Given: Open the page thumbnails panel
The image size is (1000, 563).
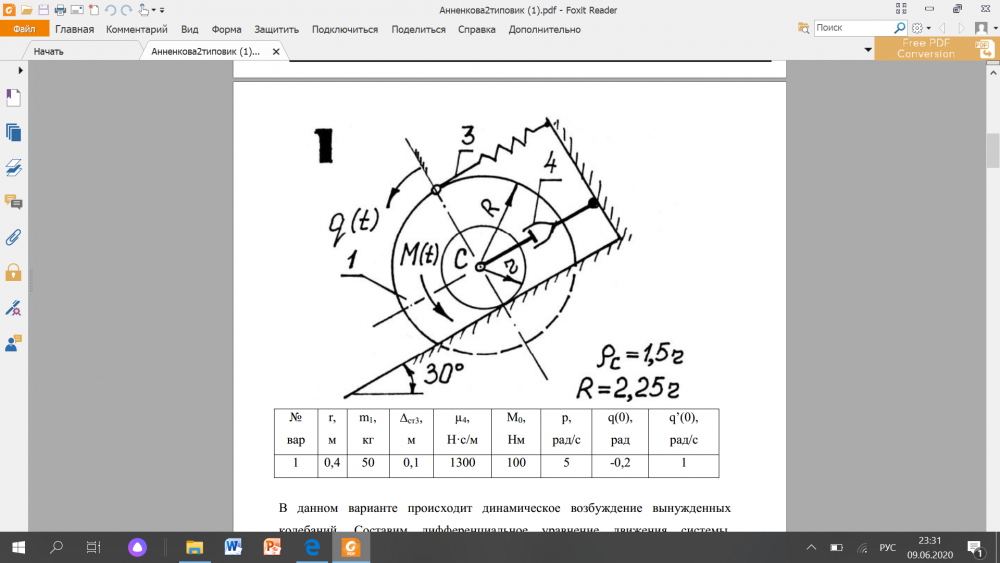Looking at the screenshot, I should click(13, 132).
